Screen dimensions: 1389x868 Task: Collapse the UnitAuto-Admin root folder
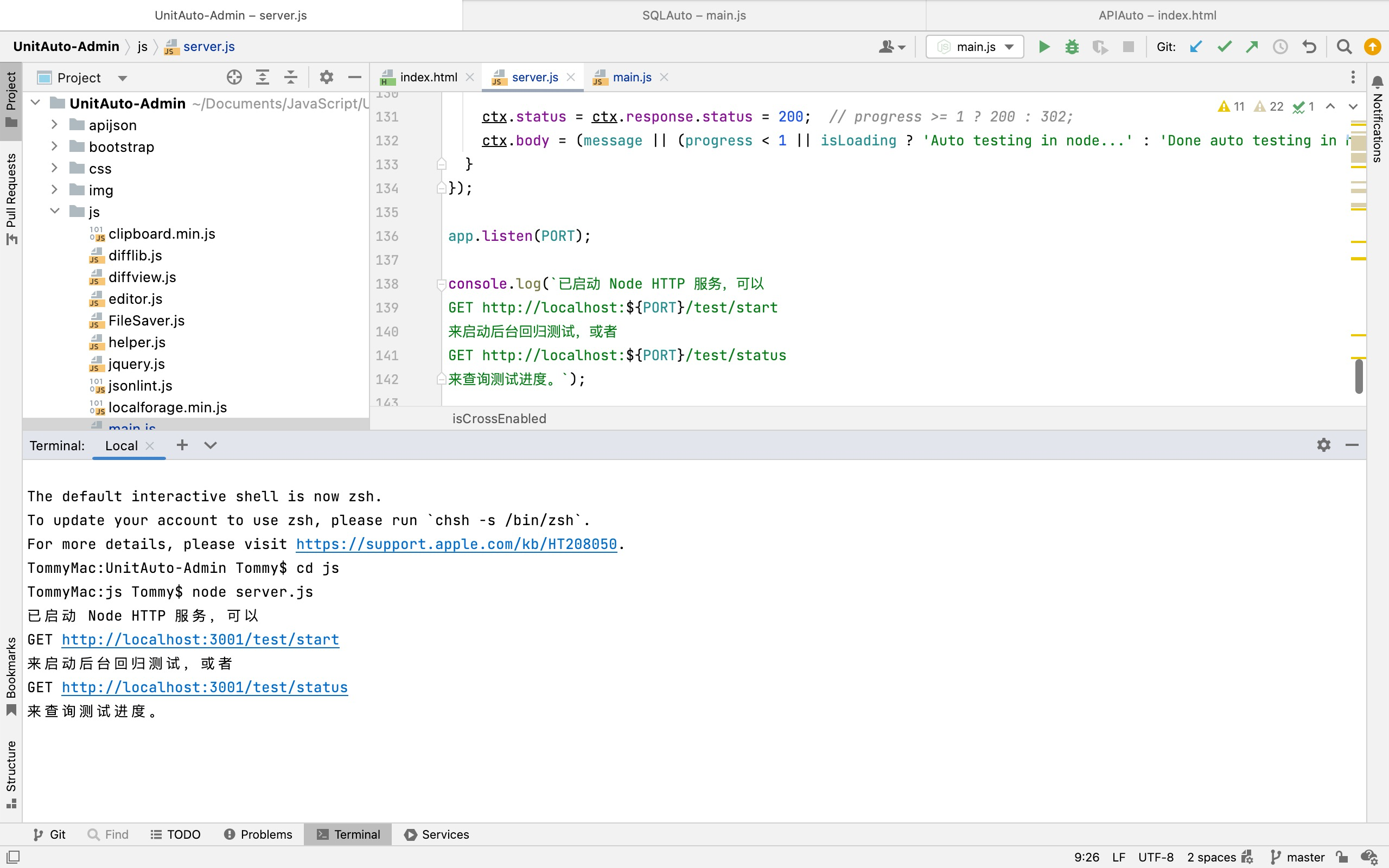coord(35,103)
